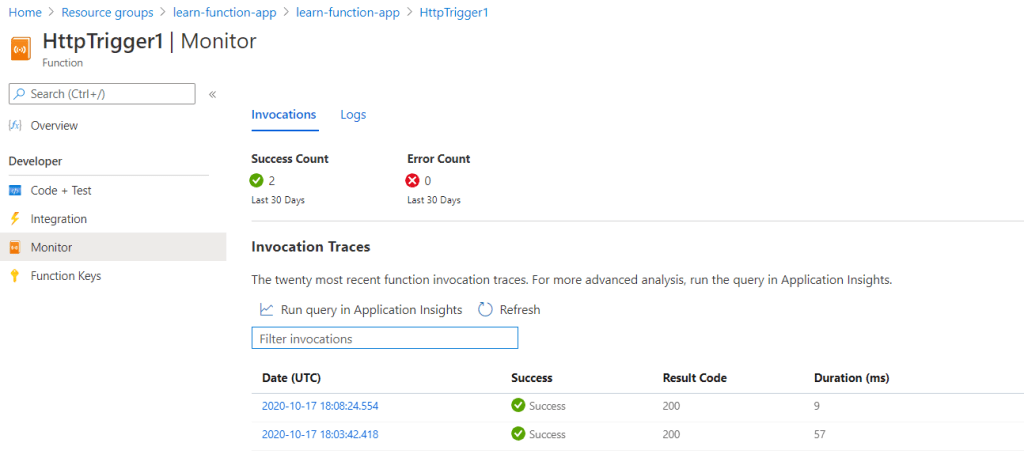Open Integration in Developer section
1024x473 pixels.
59,219
